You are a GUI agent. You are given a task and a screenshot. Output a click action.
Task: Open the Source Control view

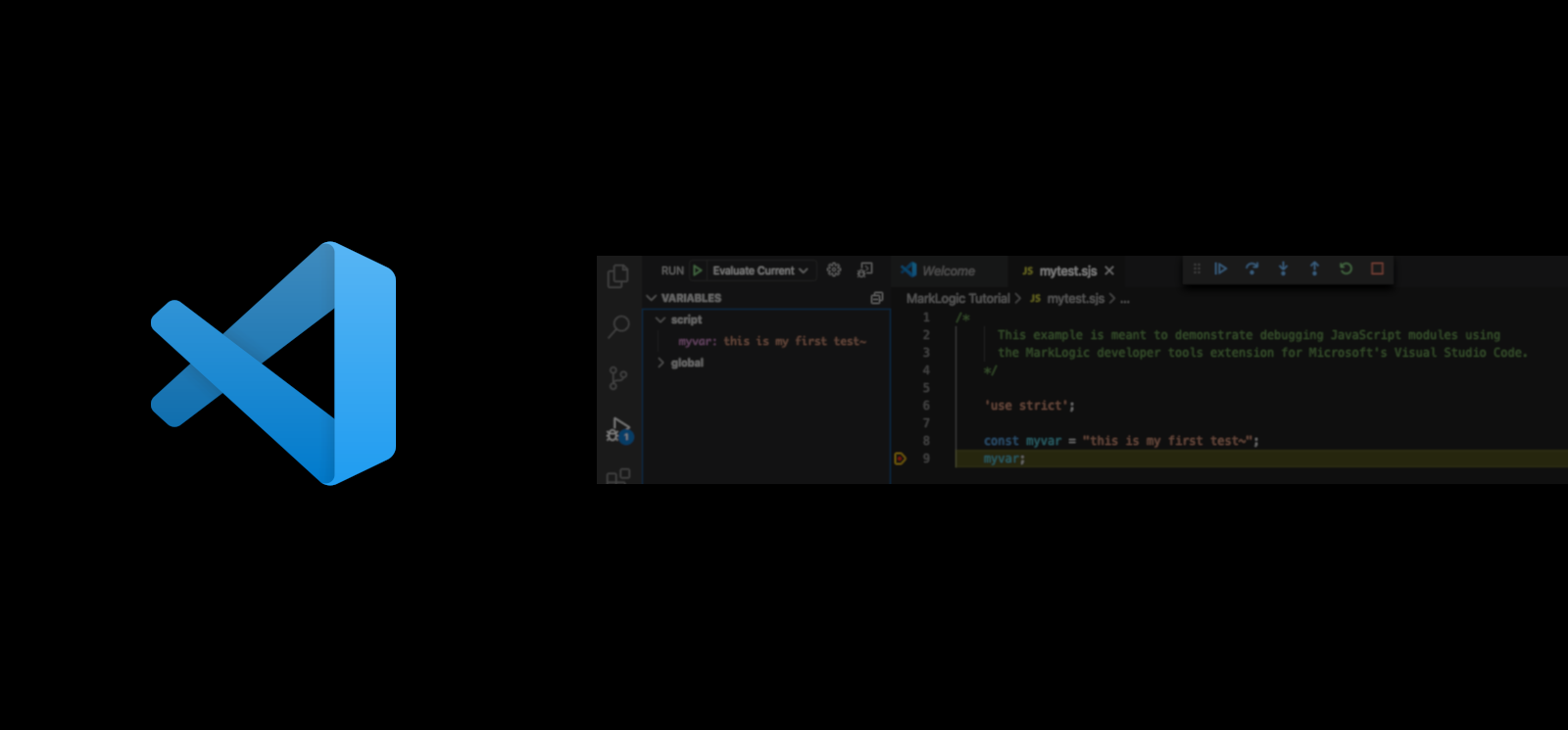pos(617,377)
